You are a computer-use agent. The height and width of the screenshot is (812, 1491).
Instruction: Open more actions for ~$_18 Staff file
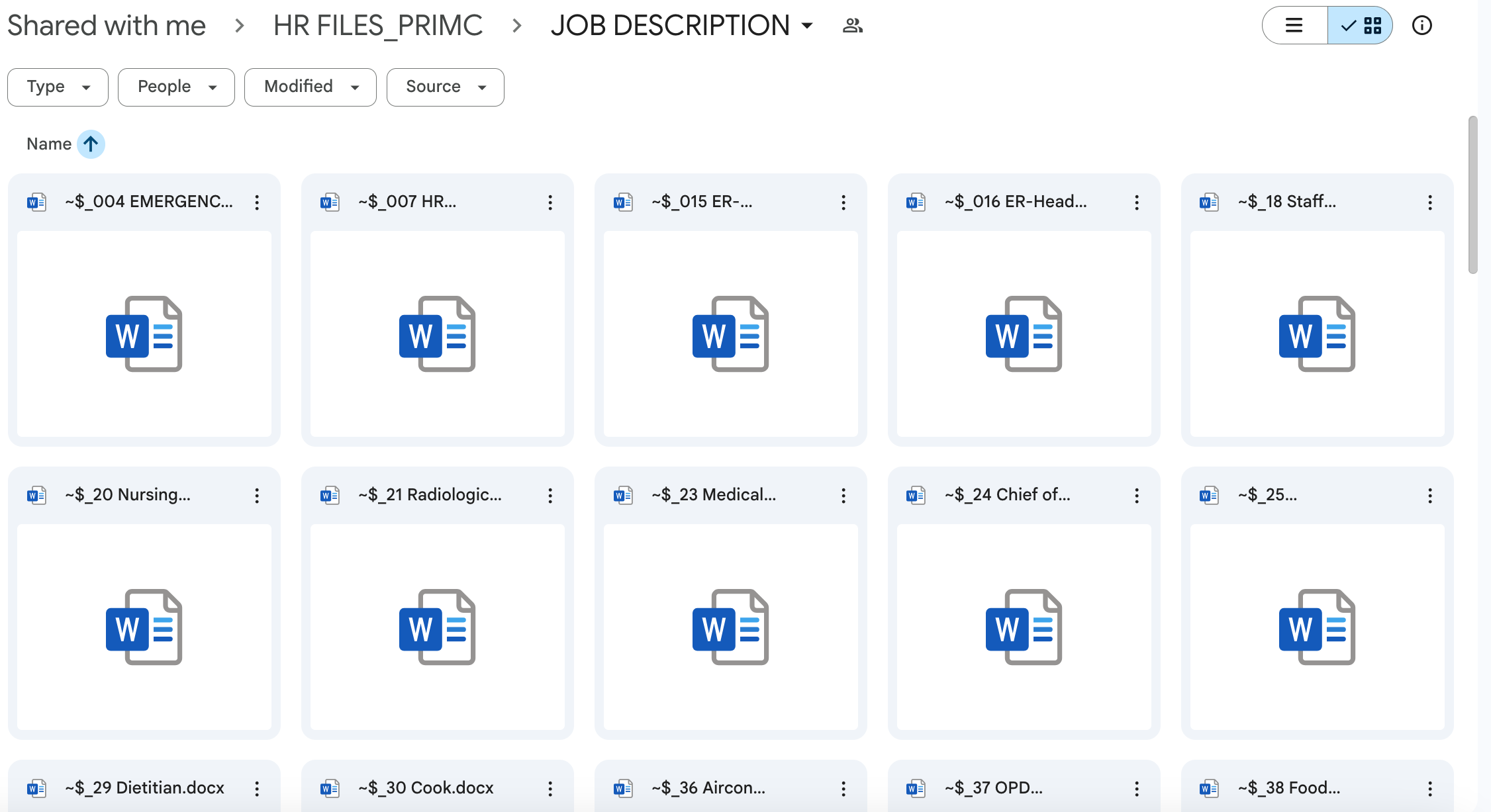coord(1430,203)
